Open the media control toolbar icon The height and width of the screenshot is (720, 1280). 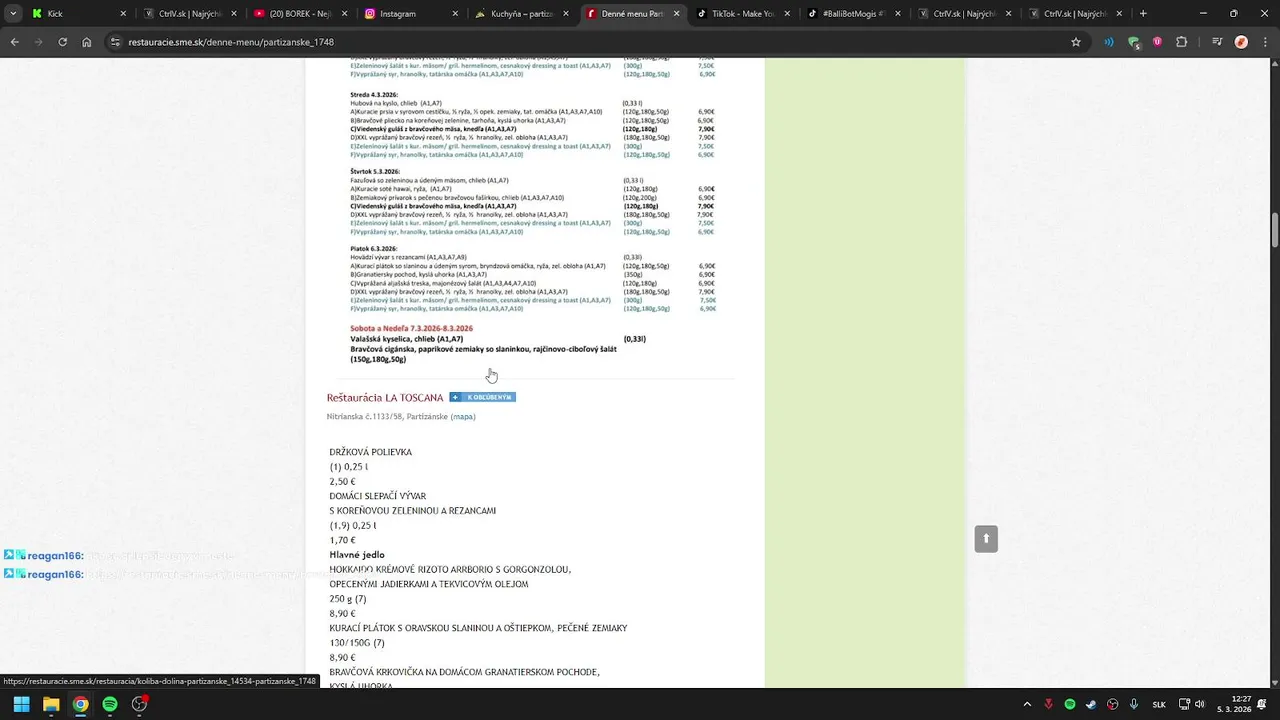point(1217,42)
